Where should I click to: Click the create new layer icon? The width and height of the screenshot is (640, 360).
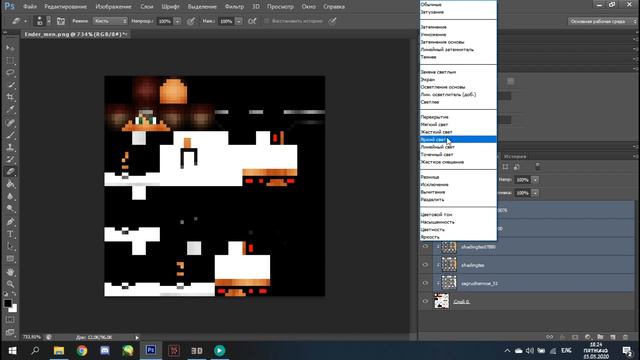click(613, 337)
